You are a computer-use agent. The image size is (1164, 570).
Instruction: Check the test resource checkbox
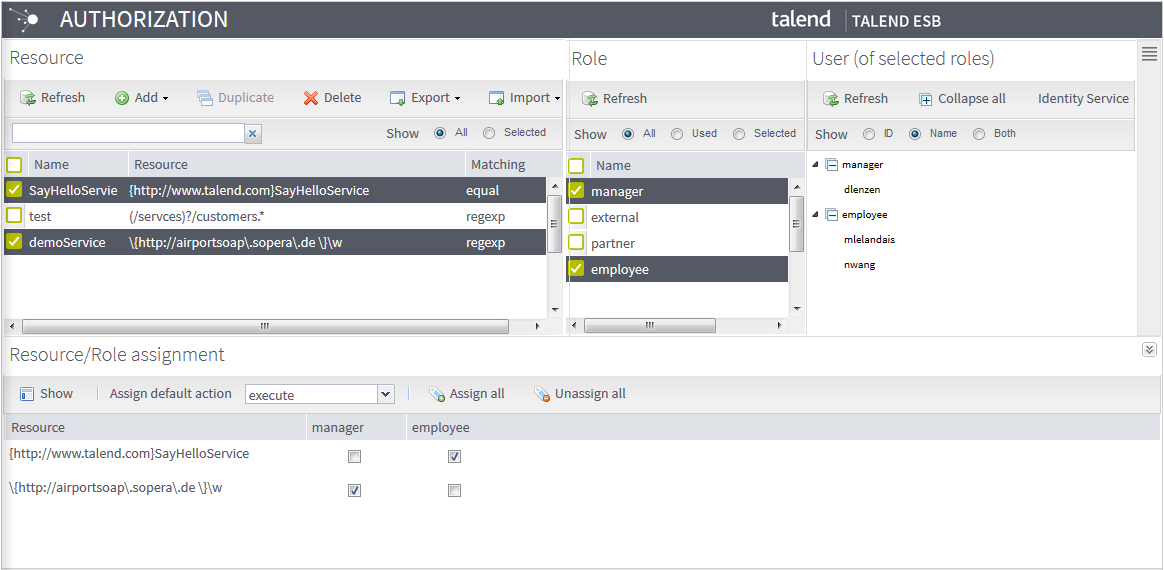click(14, 216)
